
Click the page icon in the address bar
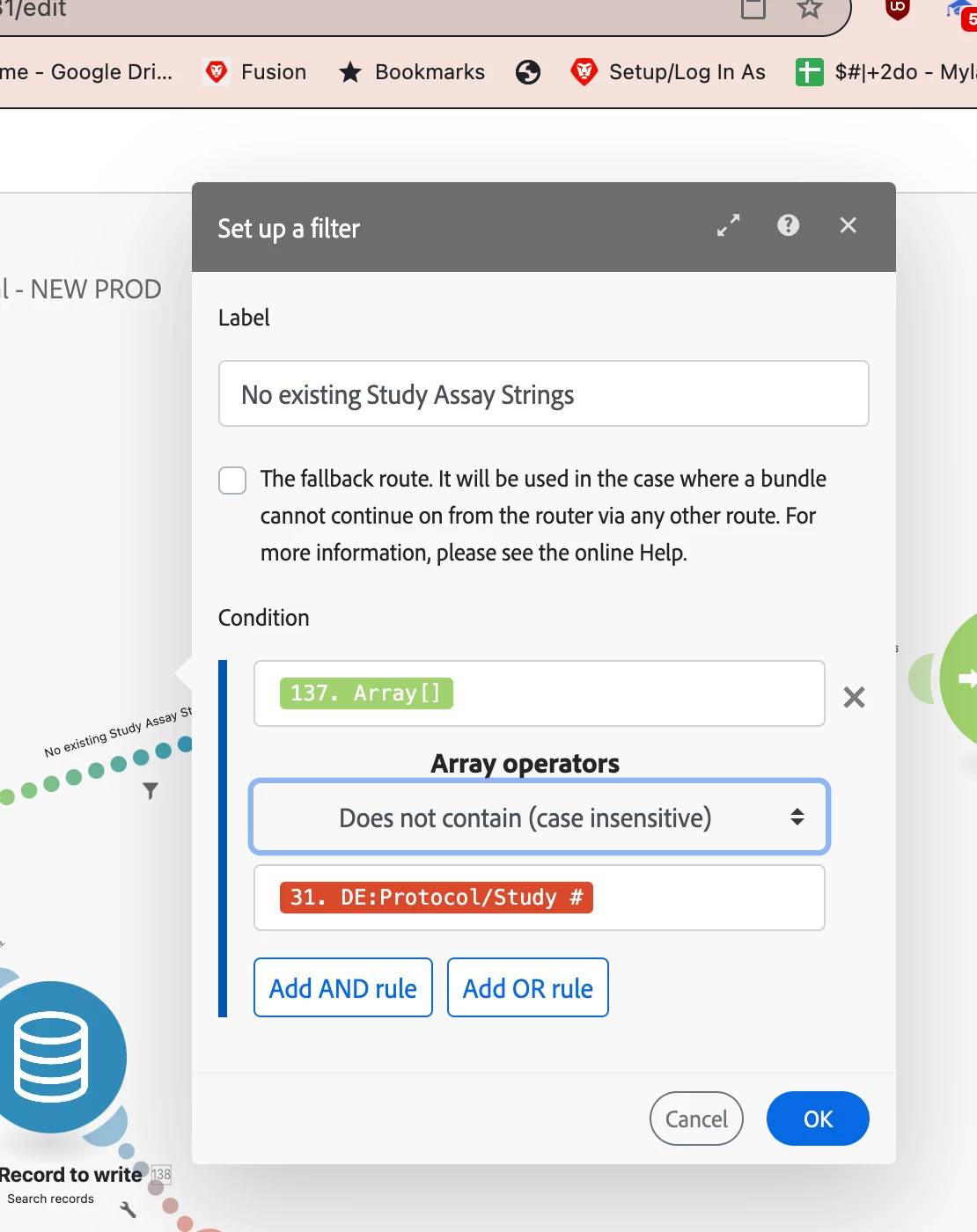753,9
